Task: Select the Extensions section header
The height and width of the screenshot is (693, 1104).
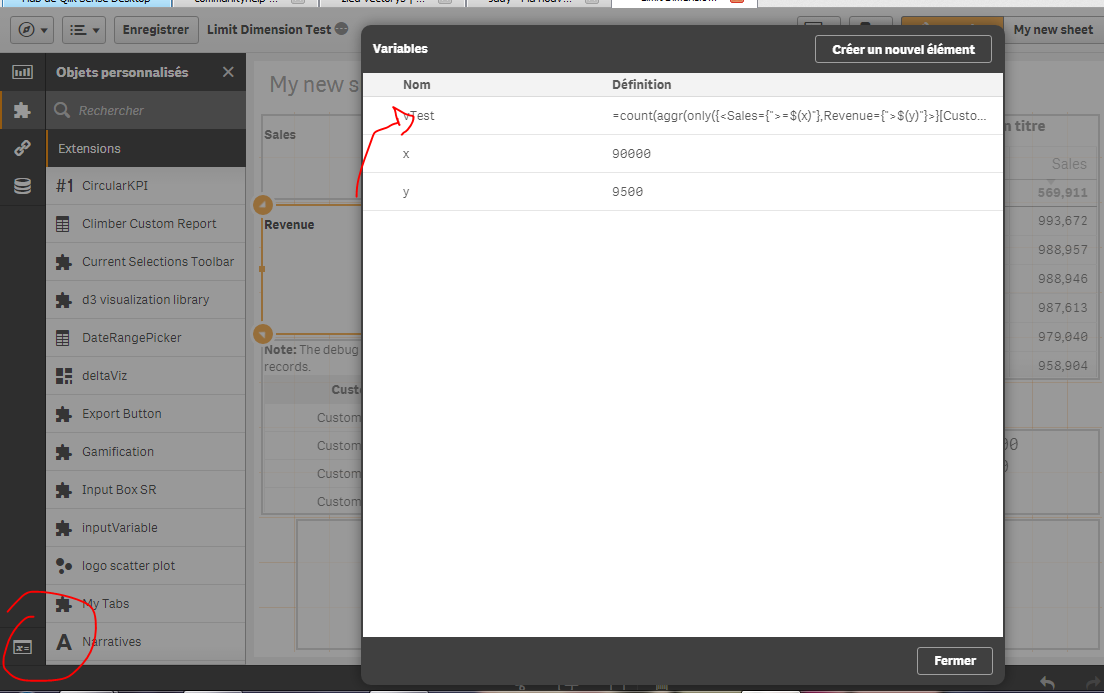Action: 146,149
